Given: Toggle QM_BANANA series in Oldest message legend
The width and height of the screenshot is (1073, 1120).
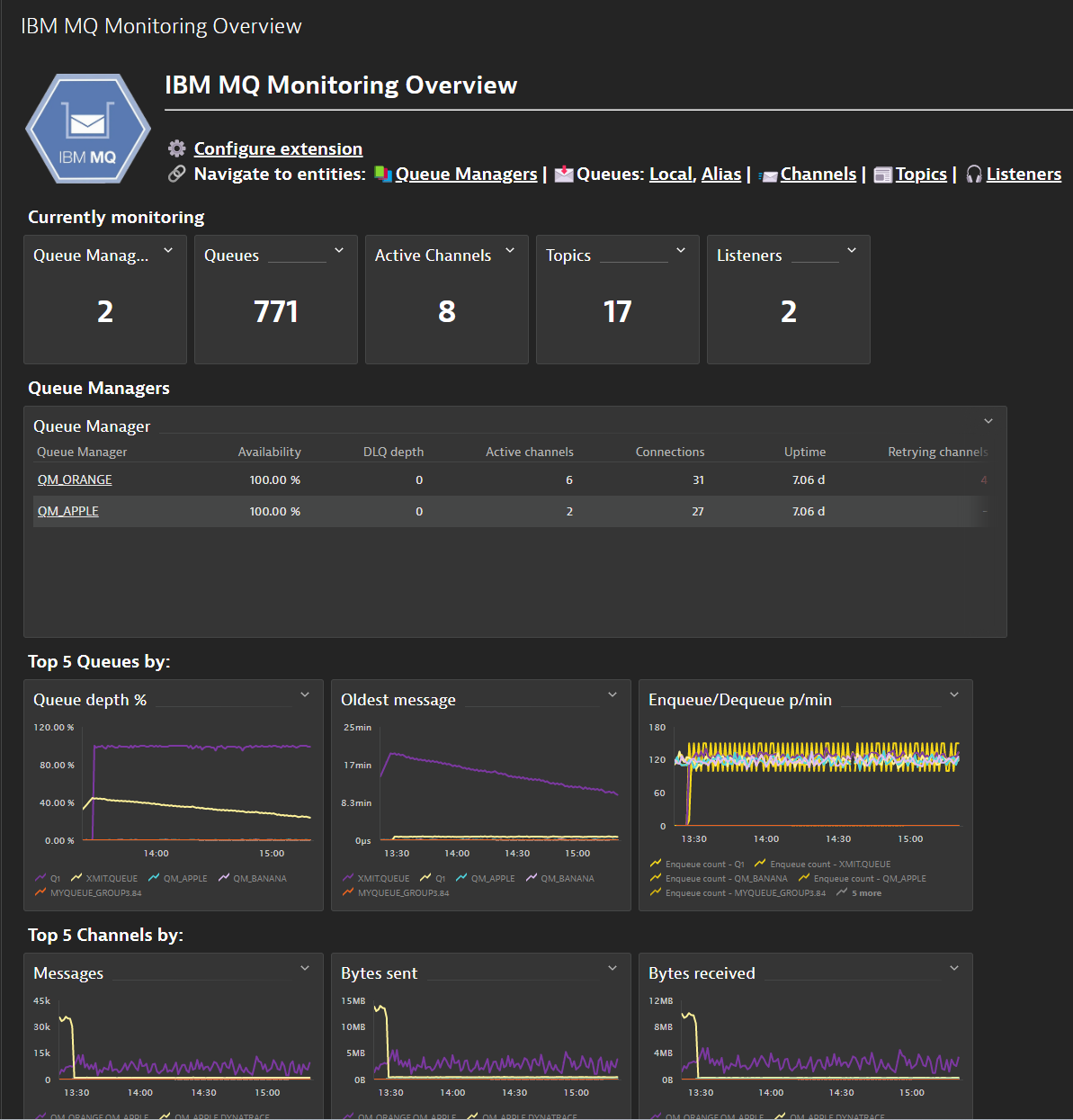Looking at the screenshot, I should (x=567, y=878).
